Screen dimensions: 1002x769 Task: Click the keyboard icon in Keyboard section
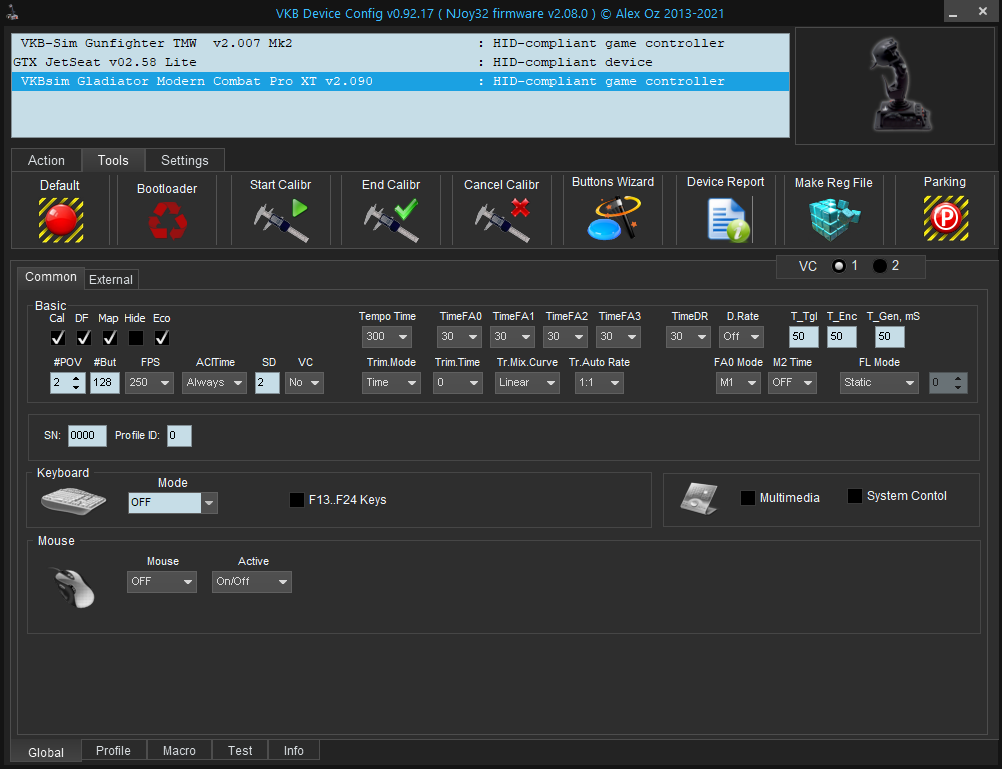click(x=73, y=501)
